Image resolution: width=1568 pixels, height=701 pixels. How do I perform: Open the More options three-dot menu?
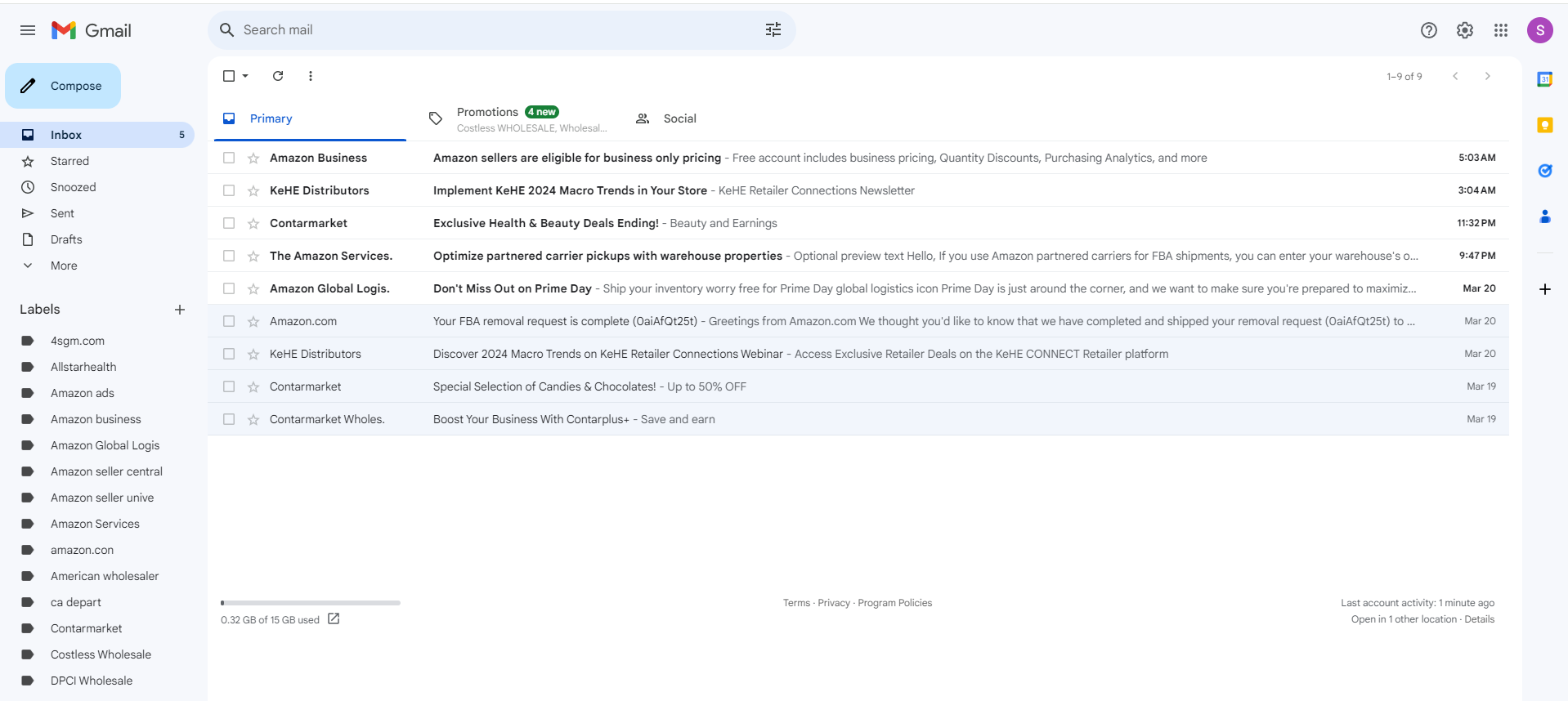coord(311,76)
